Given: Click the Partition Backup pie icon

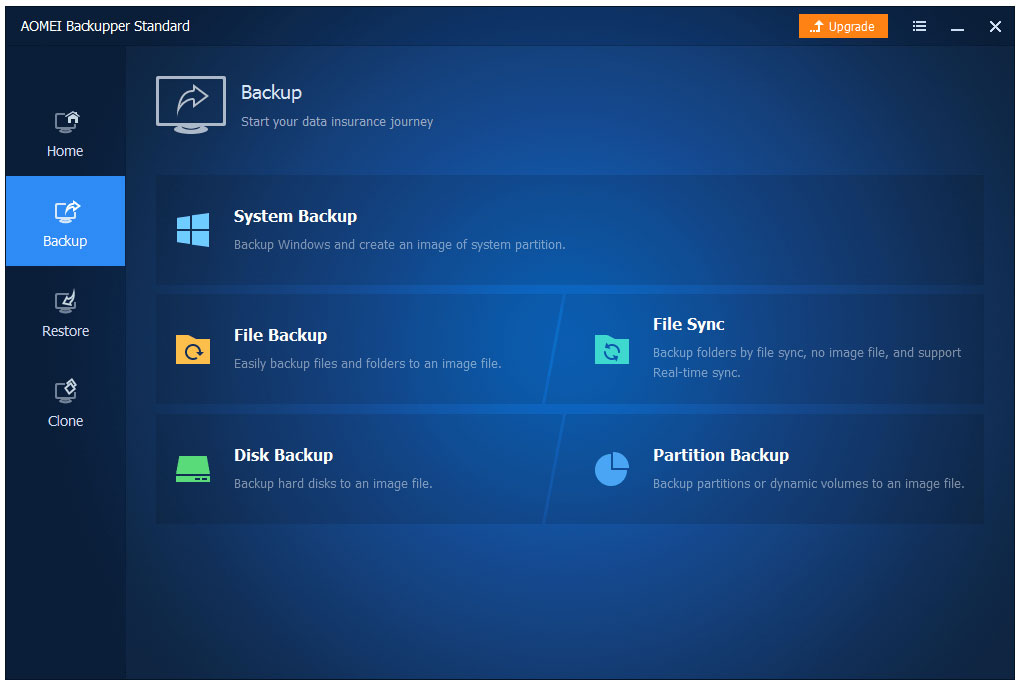Looking at the screenshot, I should tap(612, 469).
